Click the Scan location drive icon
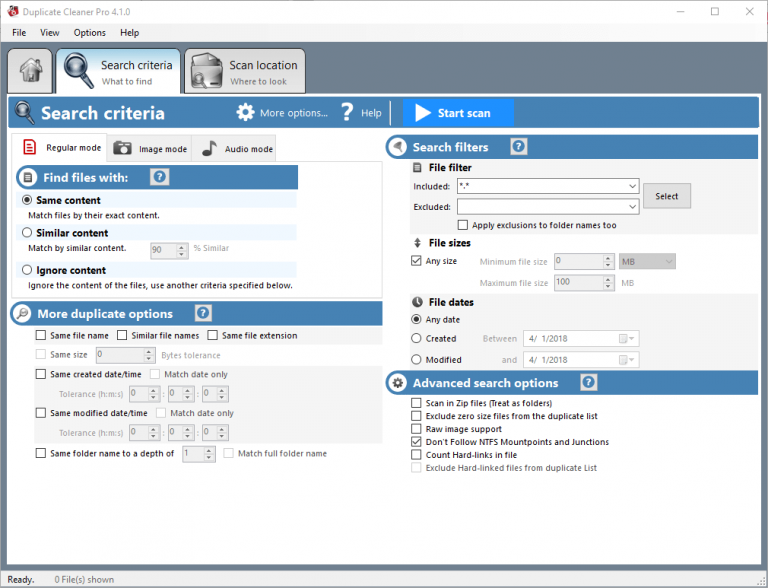This screenshot has height=588, width=768. 206,71
